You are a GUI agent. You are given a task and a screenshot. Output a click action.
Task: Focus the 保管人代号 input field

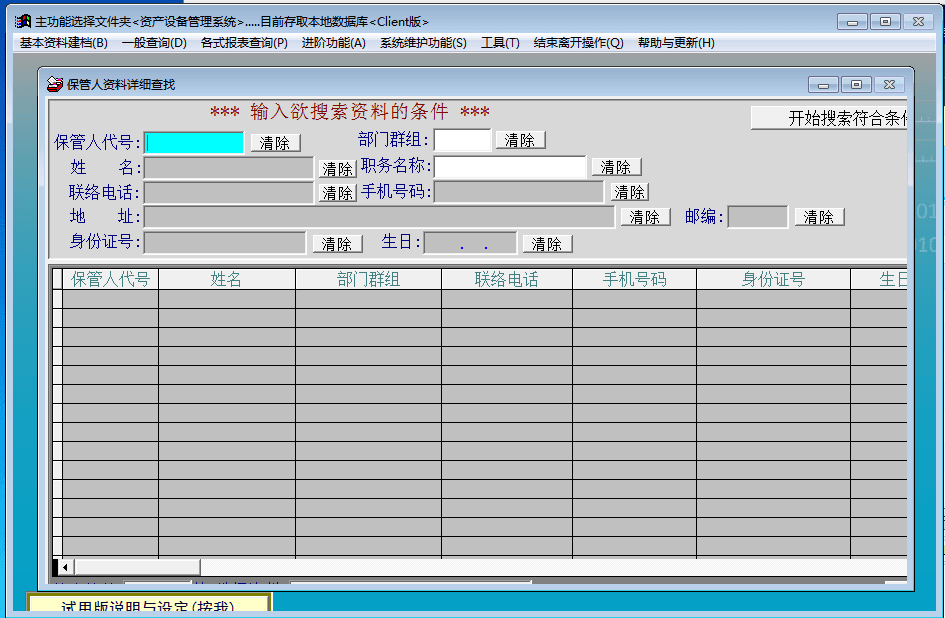tap(194, 142)
